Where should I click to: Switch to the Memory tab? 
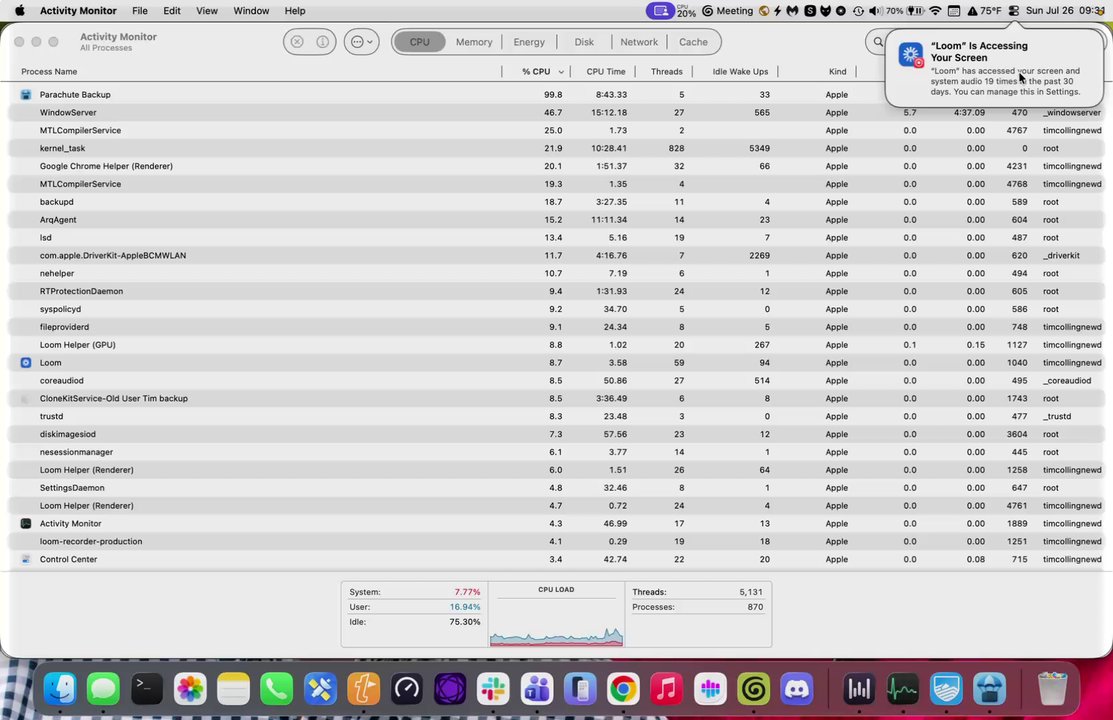pos(473,42)
